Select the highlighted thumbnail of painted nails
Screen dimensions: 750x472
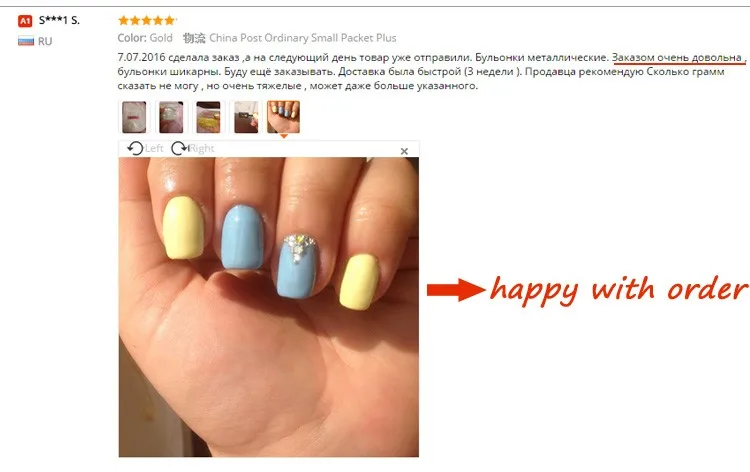click(x=284, y=117)
